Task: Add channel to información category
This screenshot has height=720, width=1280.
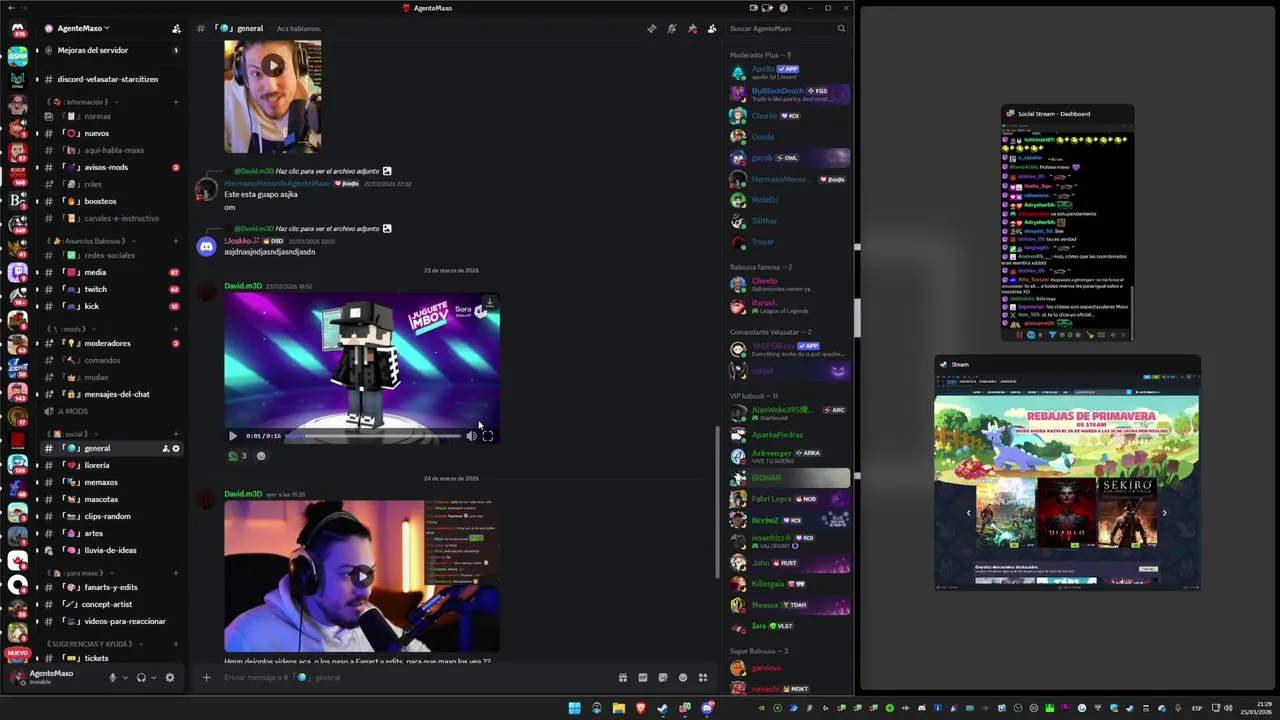Action: 176,102
